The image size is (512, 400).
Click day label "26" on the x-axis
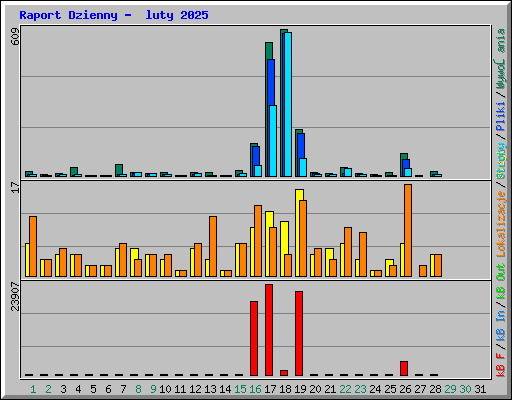coord(405,389)
